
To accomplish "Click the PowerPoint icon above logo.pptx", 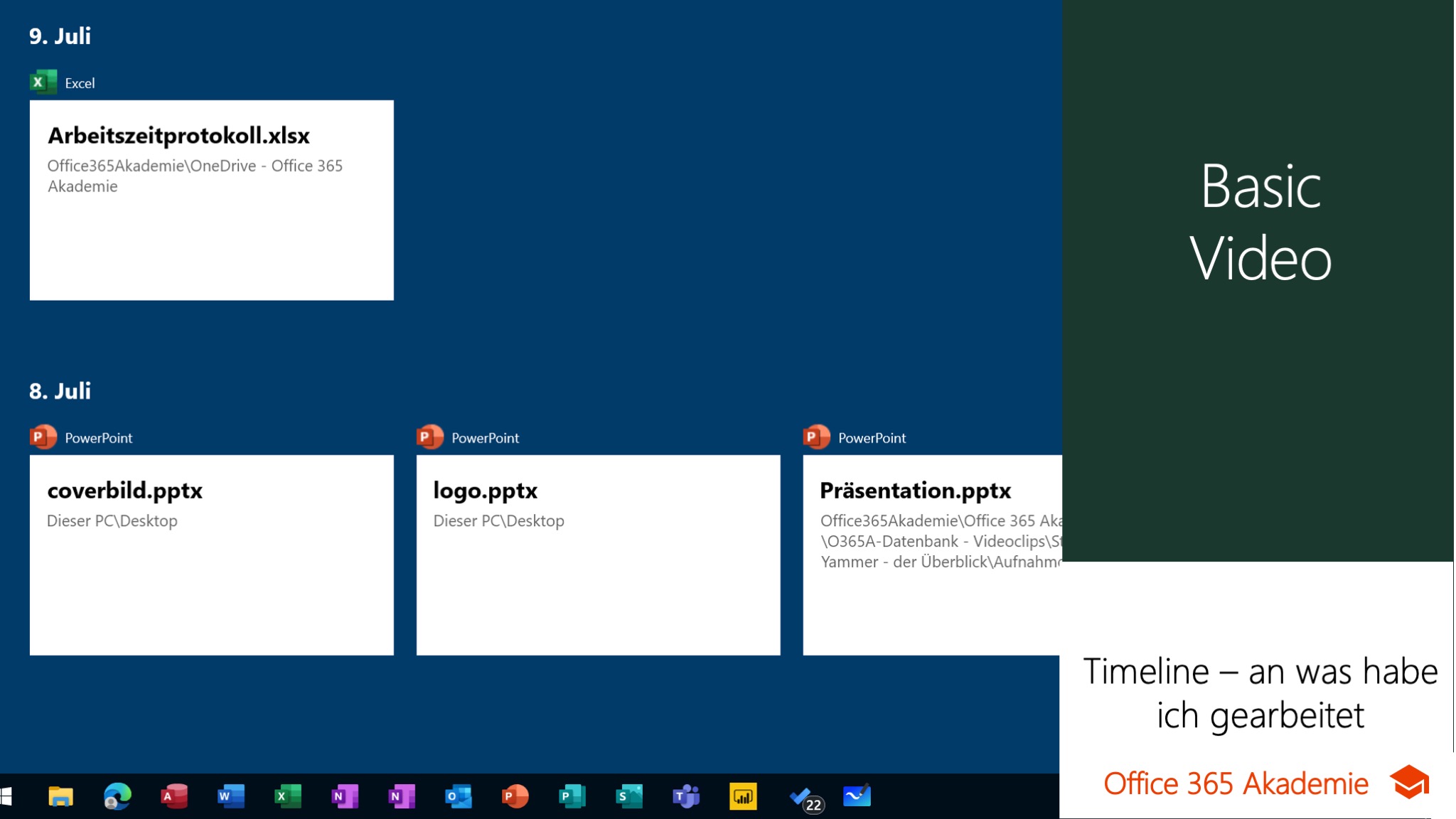I will click(x=430, y=437).
